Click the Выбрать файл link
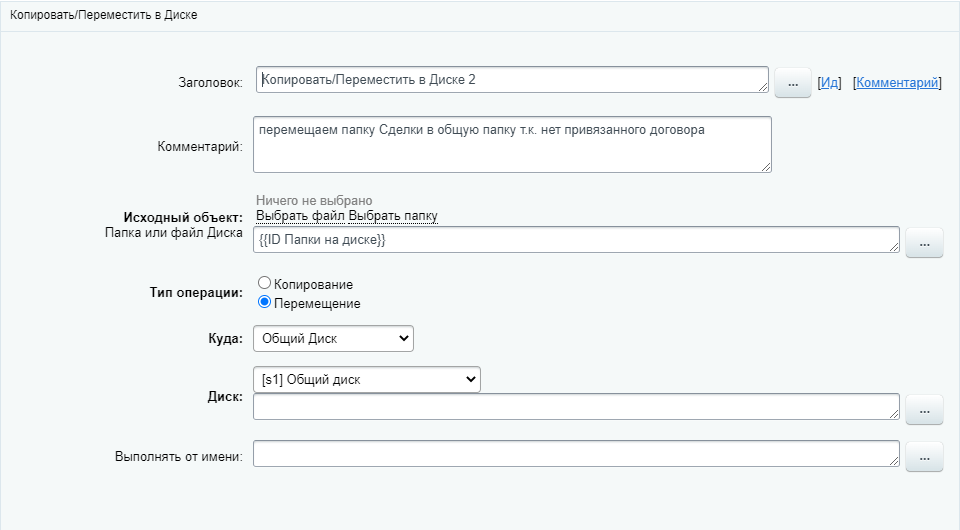Screen dimensions: 960x530 (x=300, y=216)
